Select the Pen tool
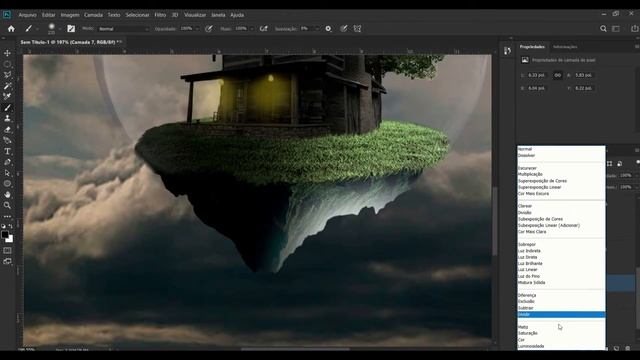 tap(7, 162)
